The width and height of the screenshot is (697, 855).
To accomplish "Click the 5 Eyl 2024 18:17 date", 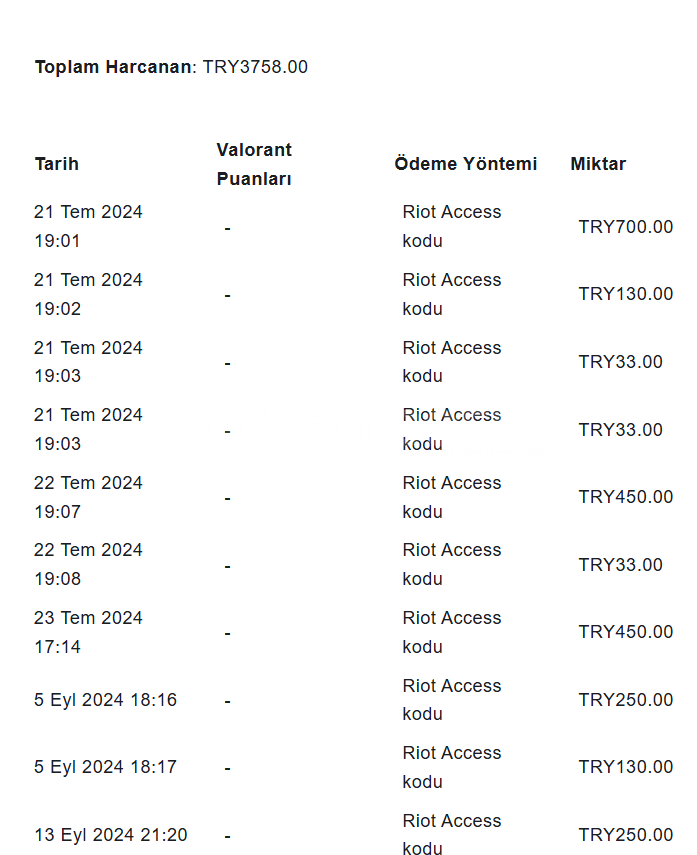I will (x=105, y=767).
